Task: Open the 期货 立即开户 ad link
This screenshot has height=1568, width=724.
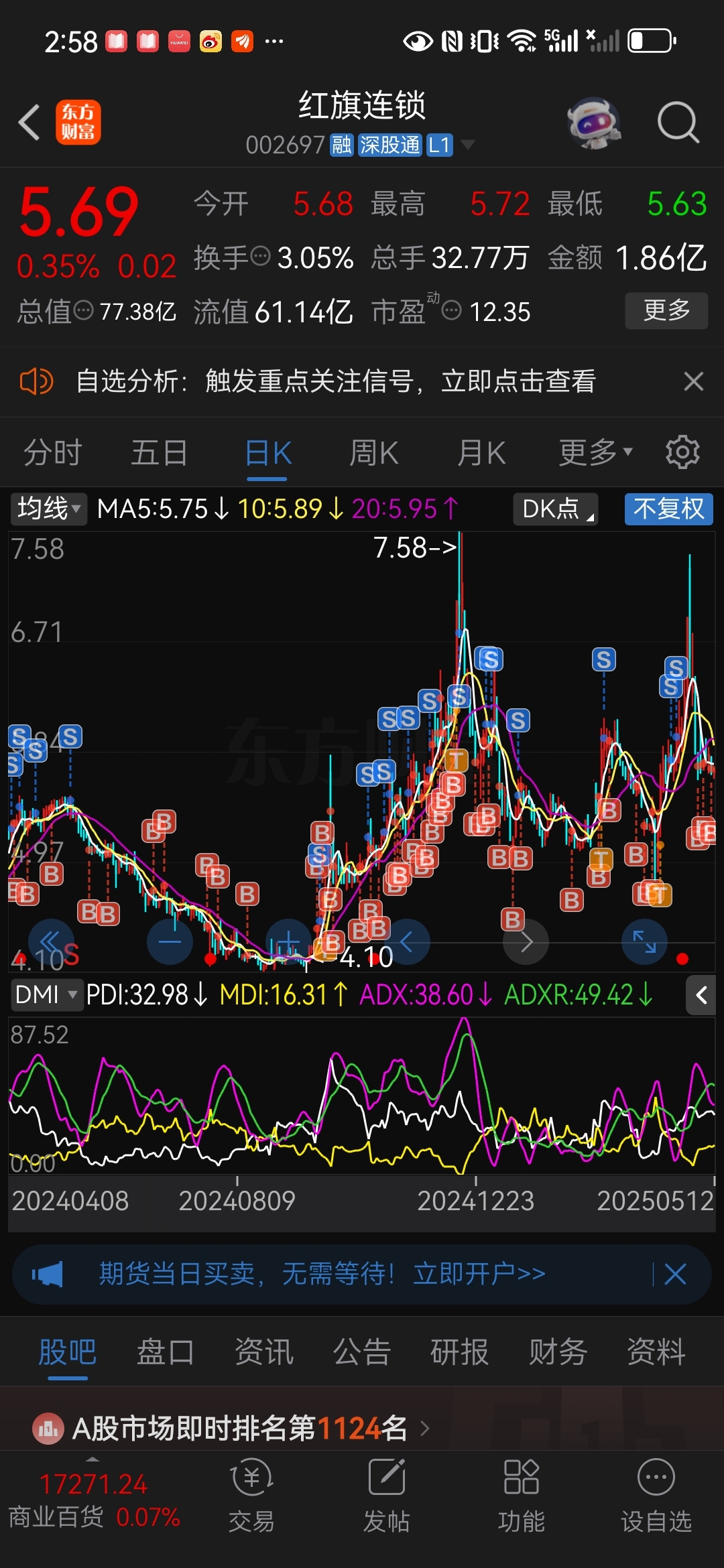Action: click(x=322, y=1274)
